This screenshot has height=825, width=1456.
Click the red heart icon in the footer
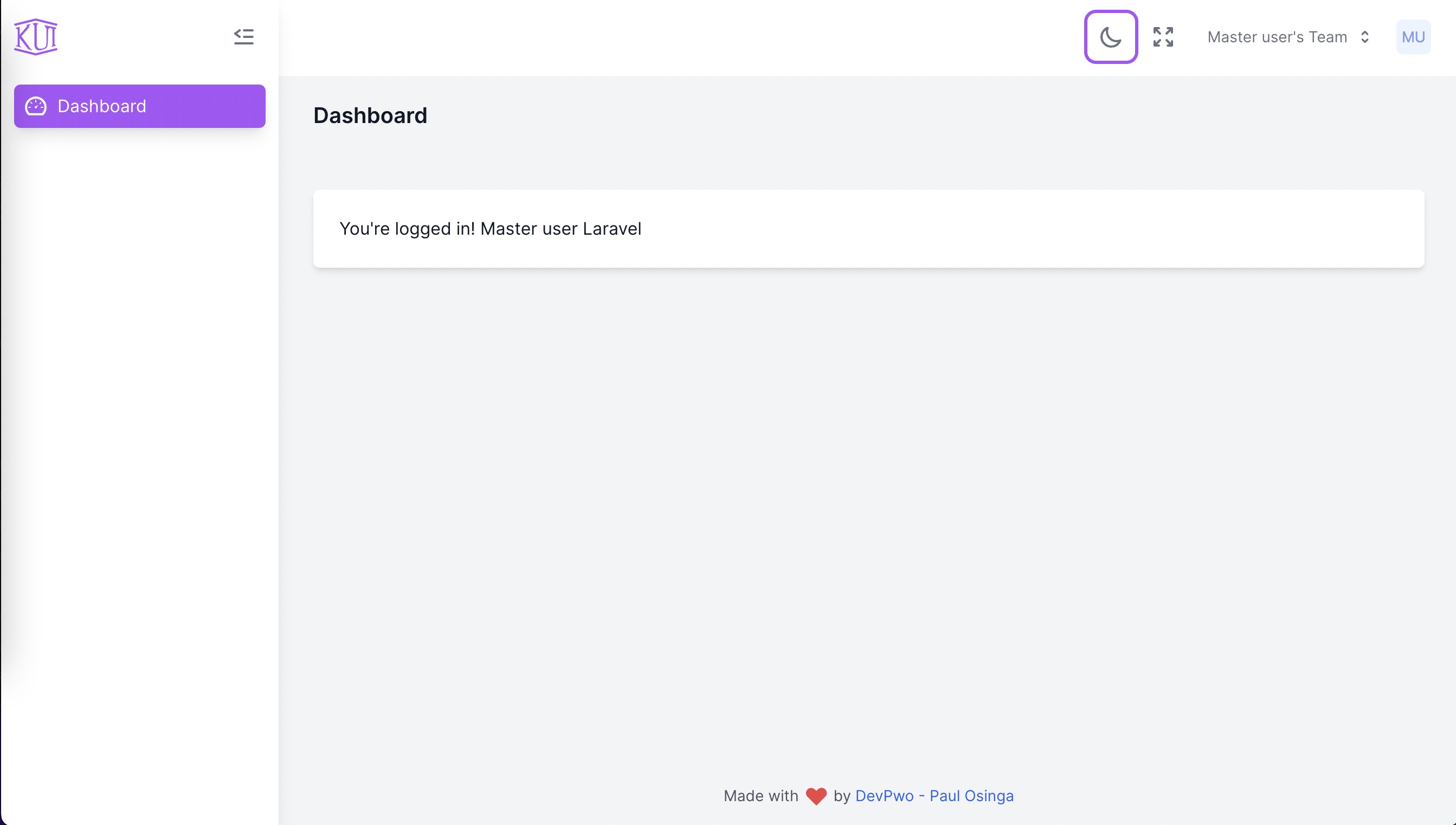tap(815, 796)
